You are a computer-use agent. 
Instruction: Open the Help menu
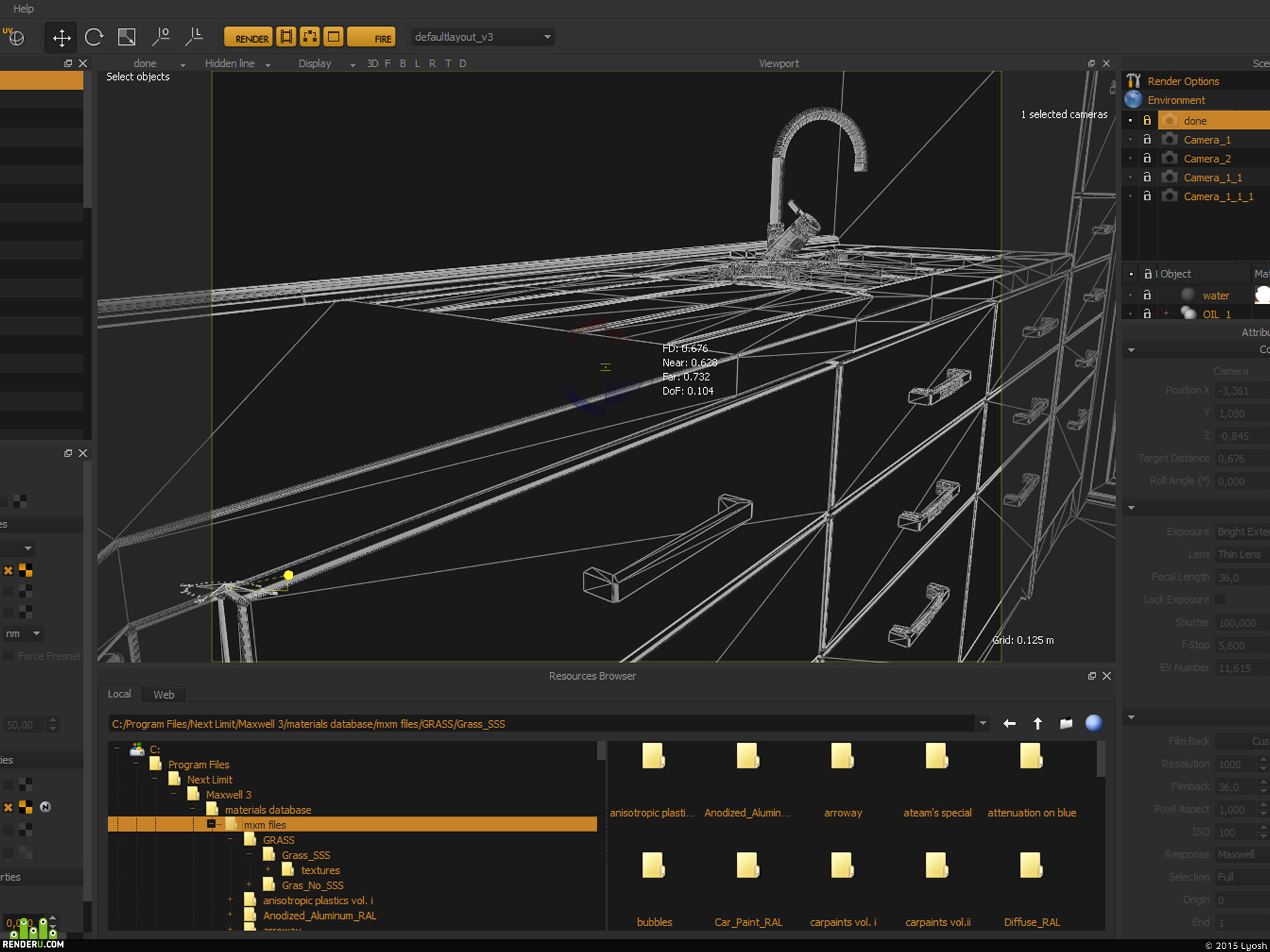tap(23, 9)
